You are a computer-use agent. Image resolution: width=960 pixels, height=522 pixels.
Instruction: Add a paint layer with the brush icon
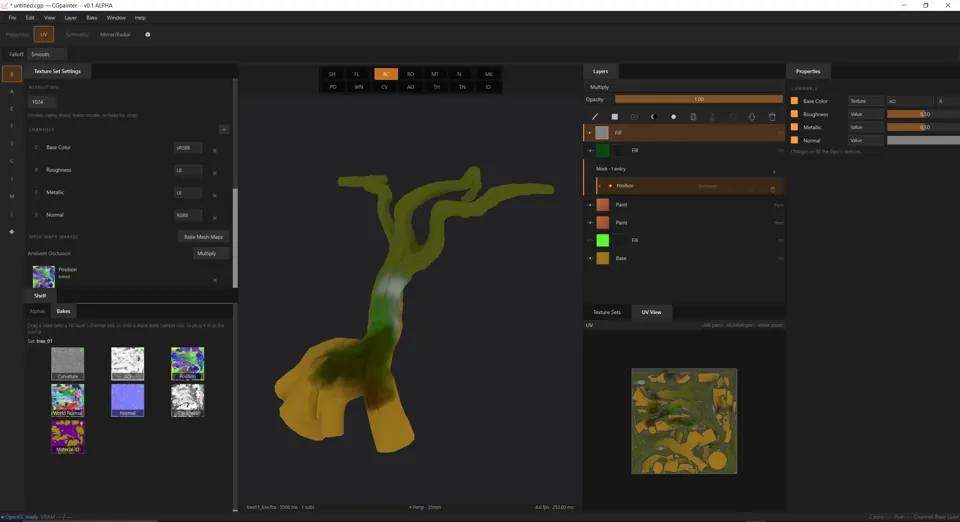(594, 117)
